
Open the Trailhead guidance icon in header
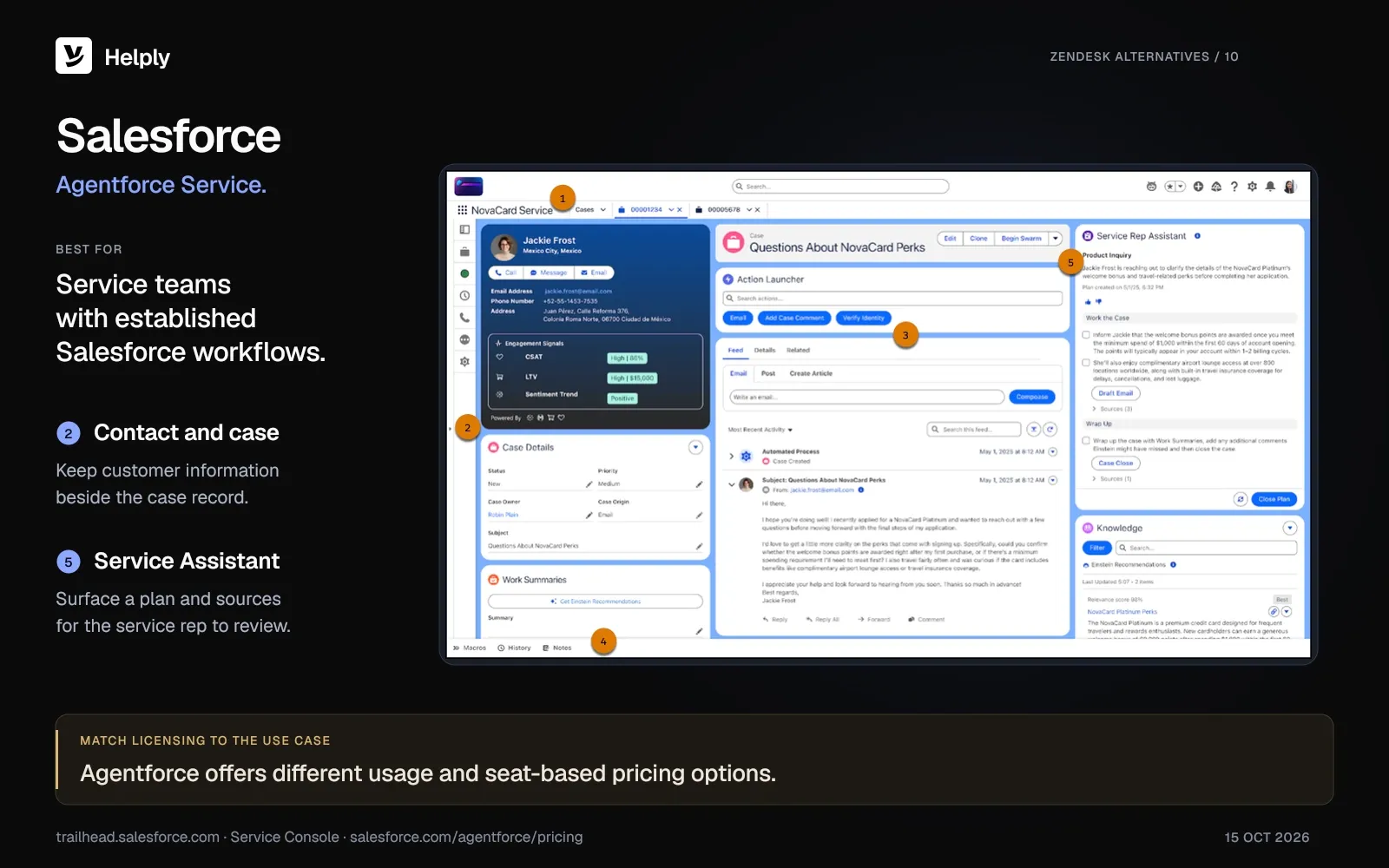point(1216,187)
